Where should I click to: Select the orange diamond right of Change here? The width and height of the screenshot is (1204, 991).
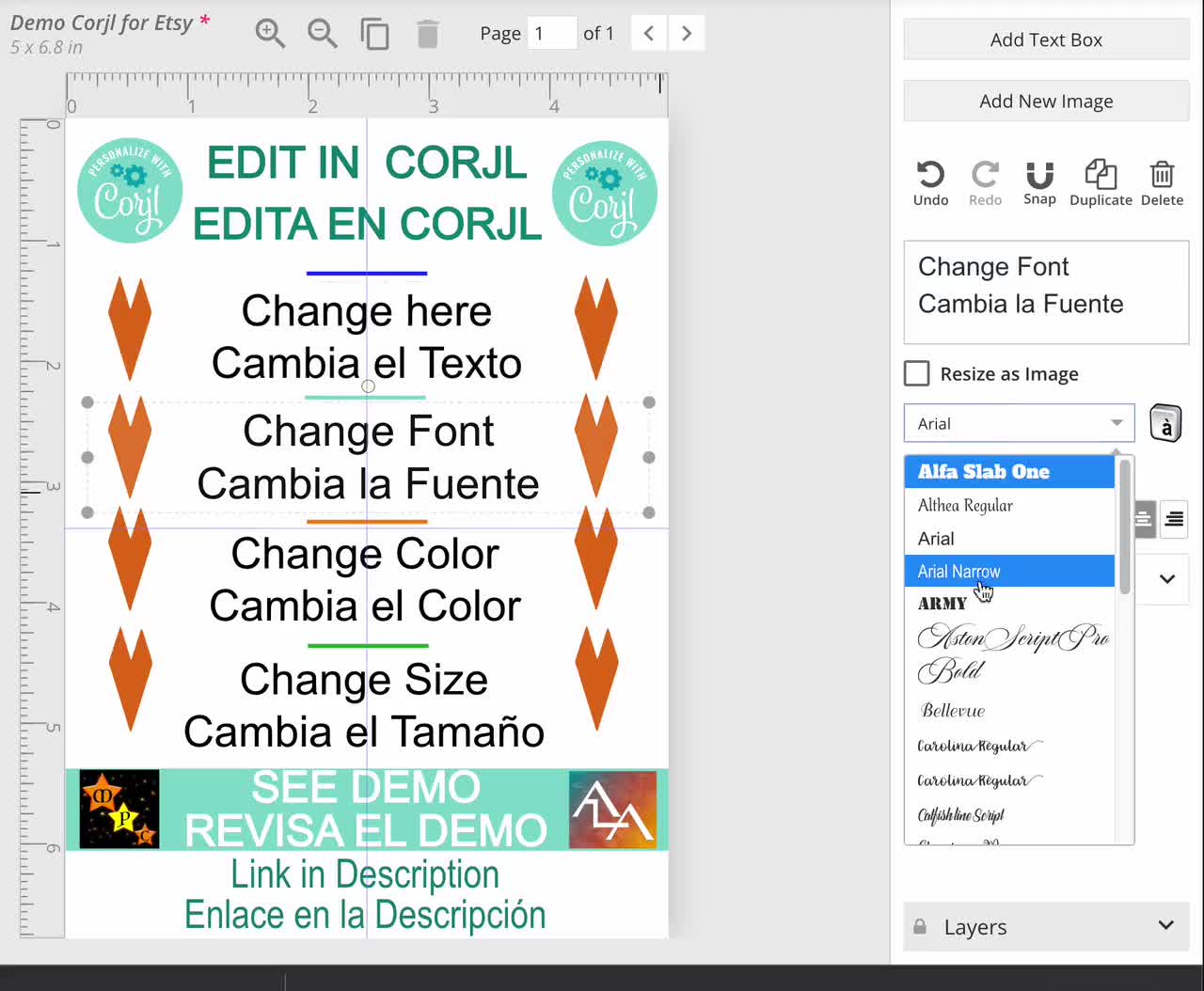pos(595,328)
